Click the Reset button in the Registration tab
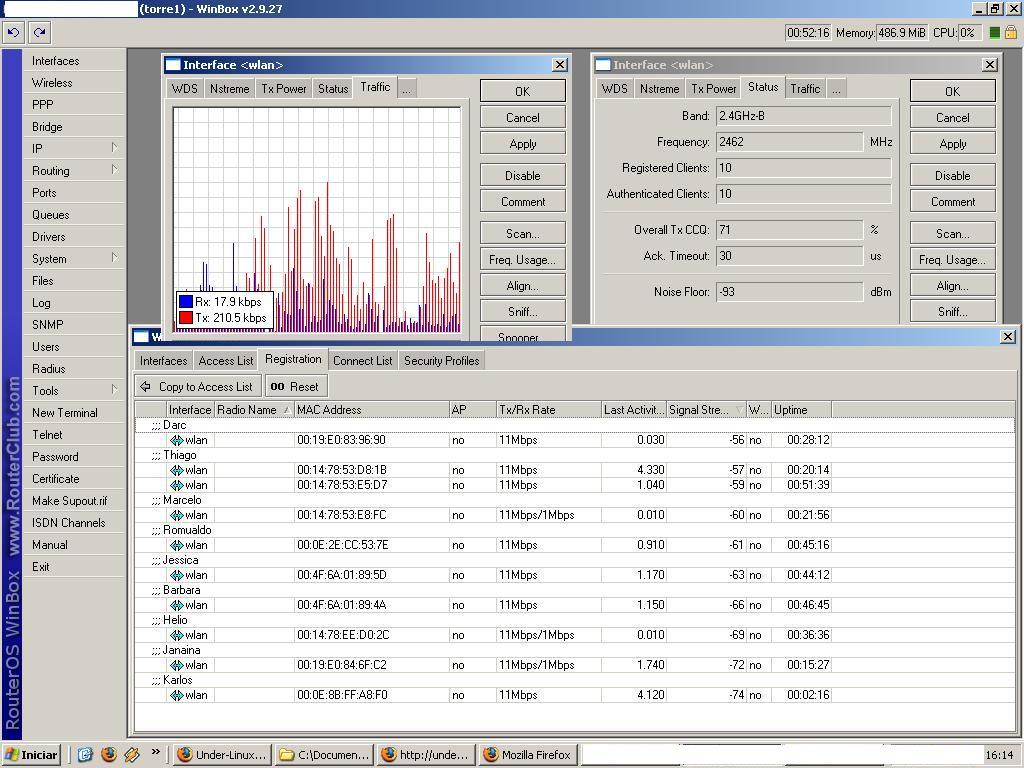The width and height of the screenshot is (1024, 768). 295,387
